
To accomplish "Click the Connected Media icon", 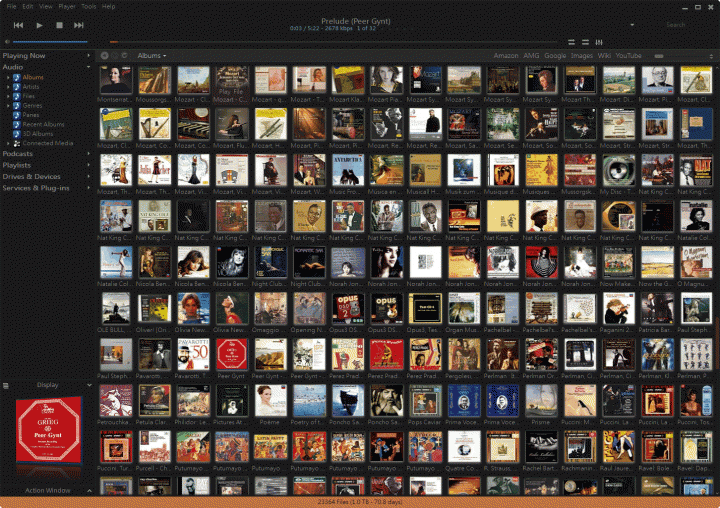I will point(17,143).
